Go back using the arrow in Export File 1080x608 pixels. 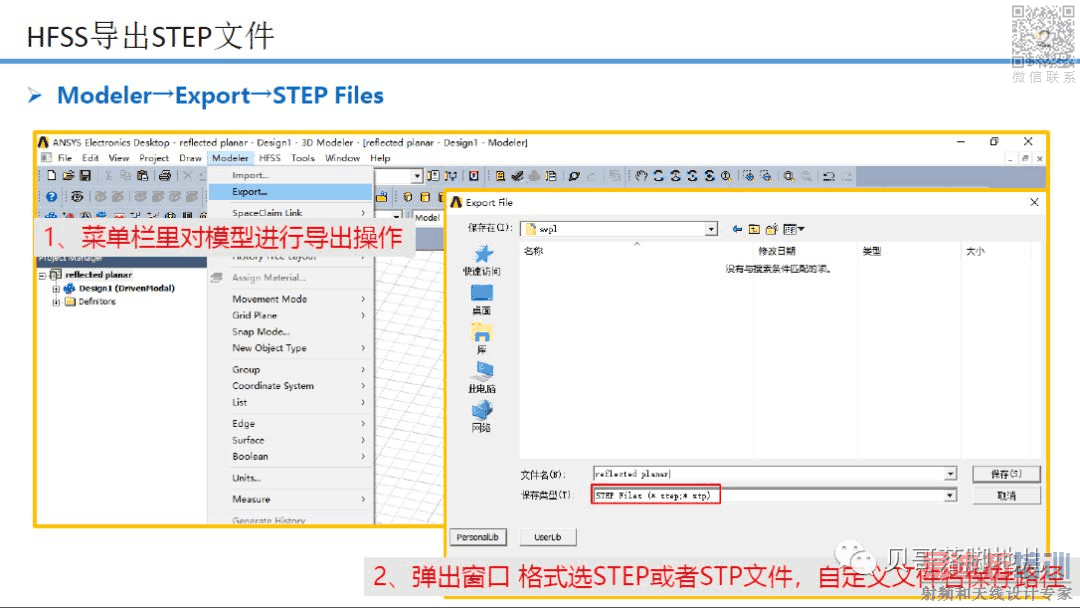coord(737,229)
